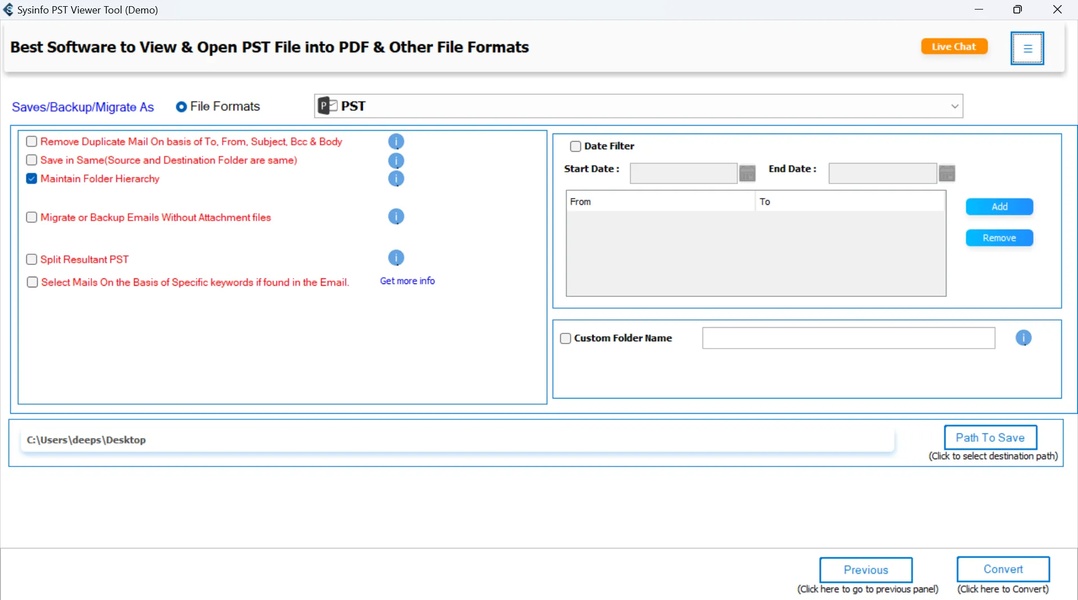Screen dimensions: 1078x600
Task: Open the Start Date calendar picker
Action: [747, 173]
